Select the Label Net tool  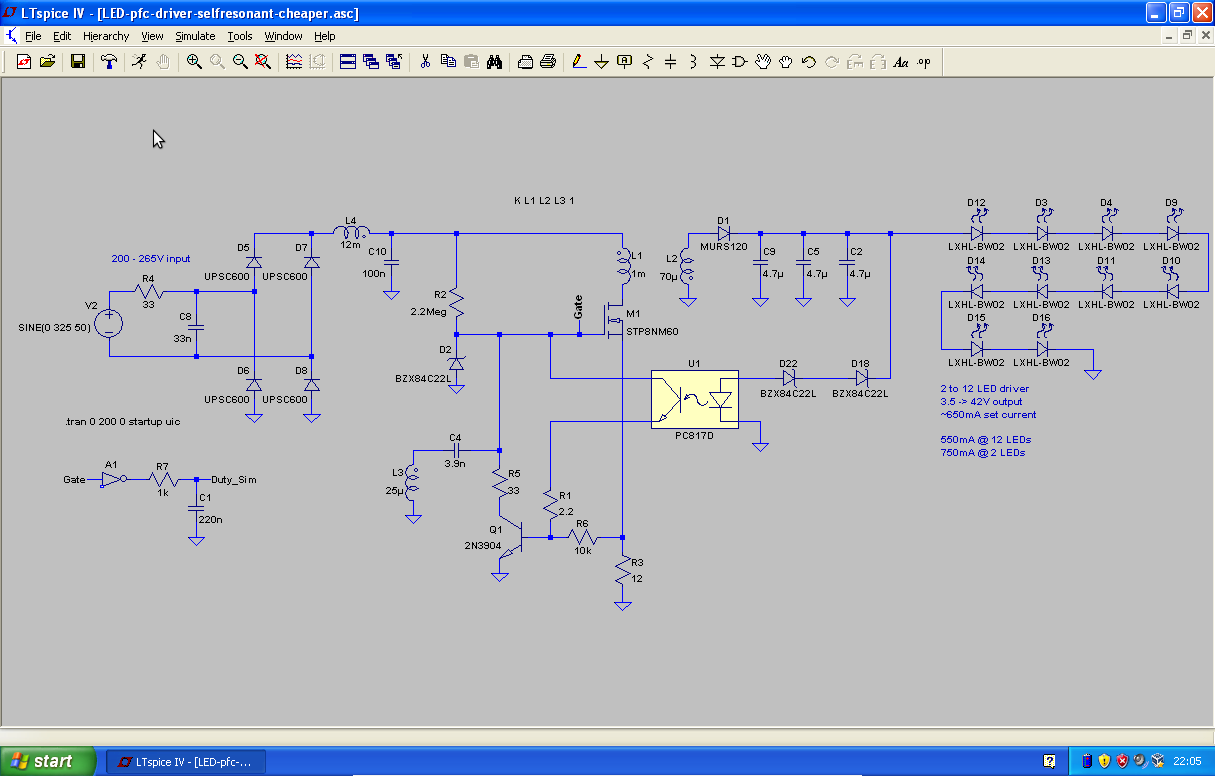click(624, 62)
